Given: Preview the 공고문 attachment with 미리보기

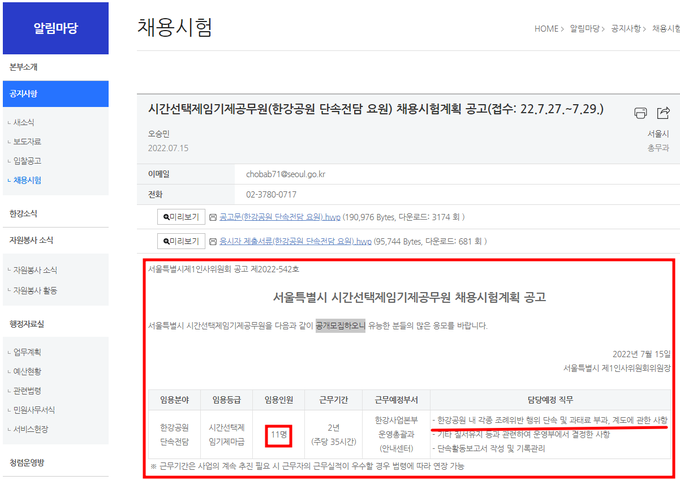Looking at the screenshot, I should coord(181,217).
